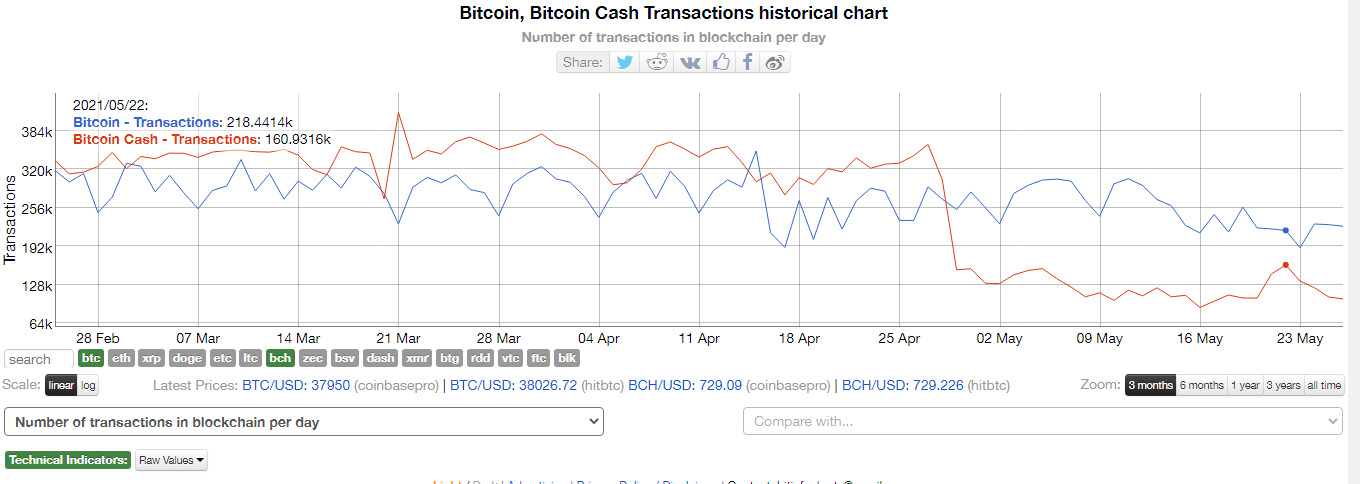Click the thumbs-up like share icon
The height and width of the screenshot is (484, 1360).
click(x=721, y=62)
